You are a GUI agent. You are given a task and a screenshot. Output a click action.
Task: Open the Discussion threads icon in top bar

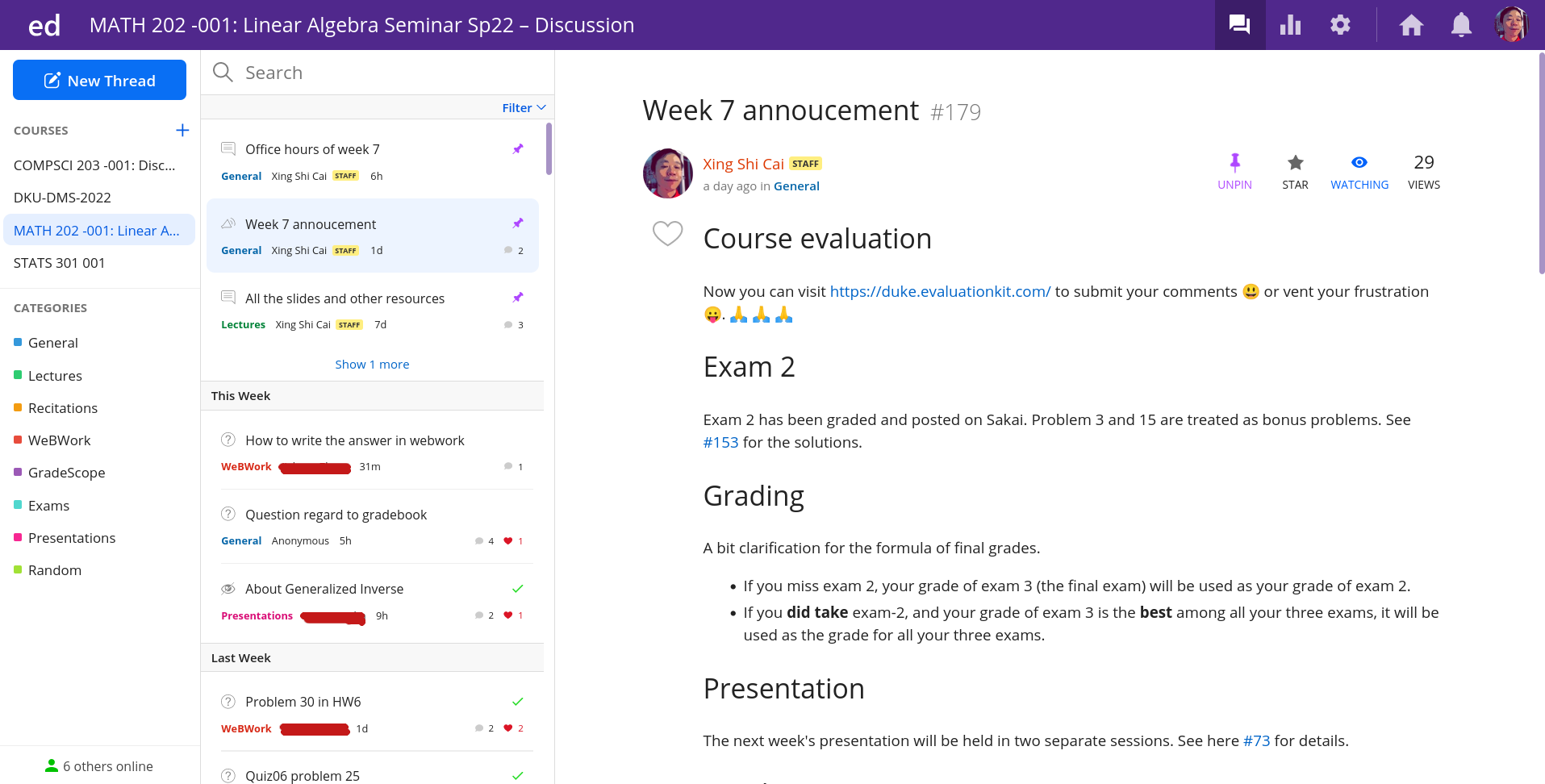click(x=1239, y=25)
